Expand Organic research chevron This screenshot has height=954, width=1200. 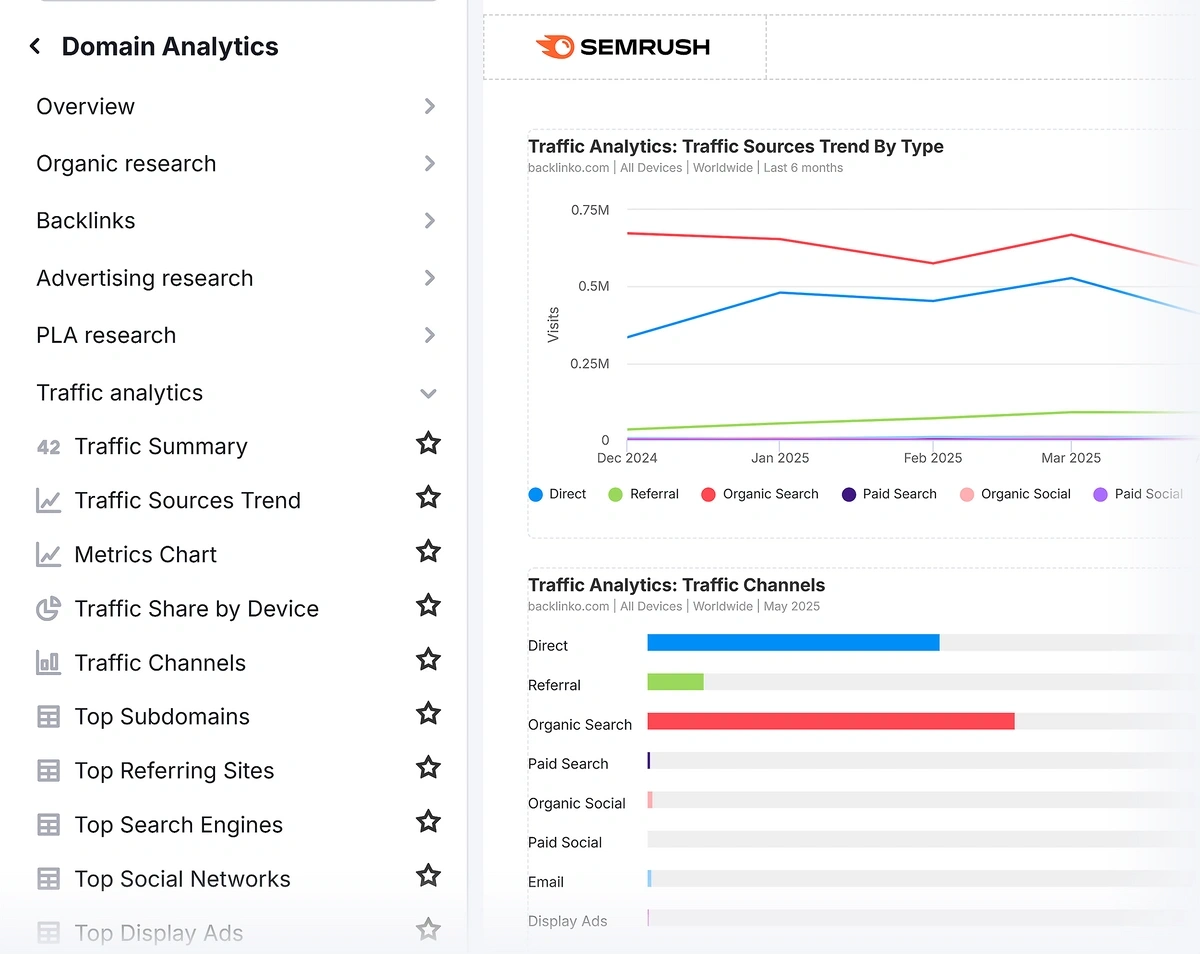pos(430,163)
